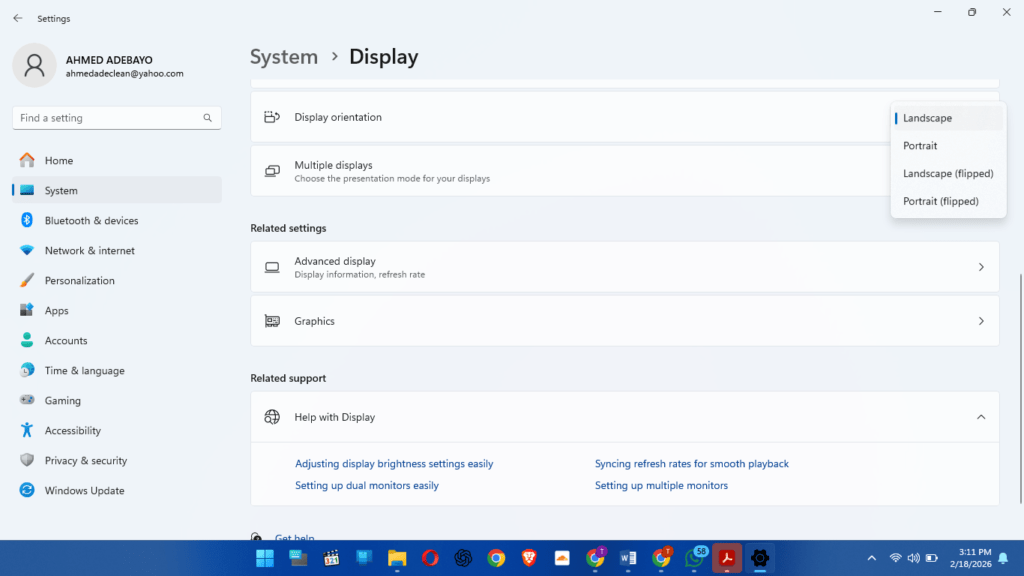Open the Graphics settings row
Screen dimensions: 1024x576
625,321
